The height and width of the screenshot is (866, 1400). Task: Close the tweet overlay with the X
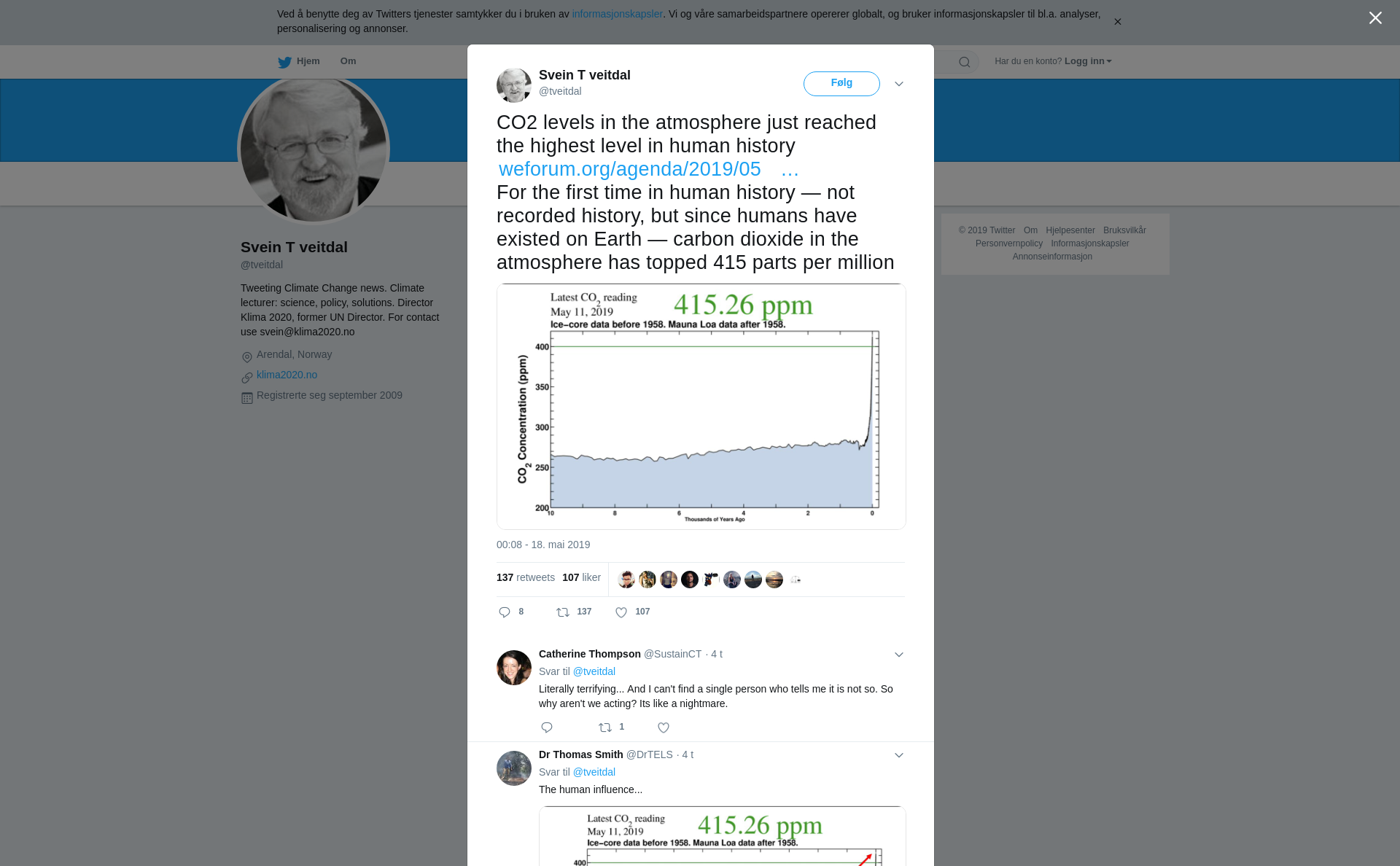[x=1375, y=18]
